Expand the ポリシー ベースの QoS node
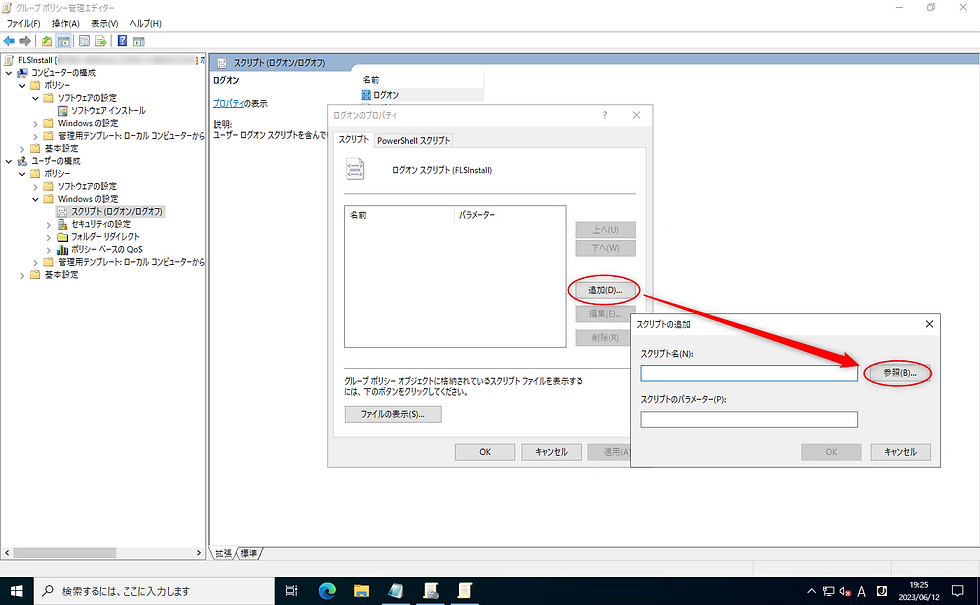Image resolution: width=980 pixels, height=605 pixels. 49,250
